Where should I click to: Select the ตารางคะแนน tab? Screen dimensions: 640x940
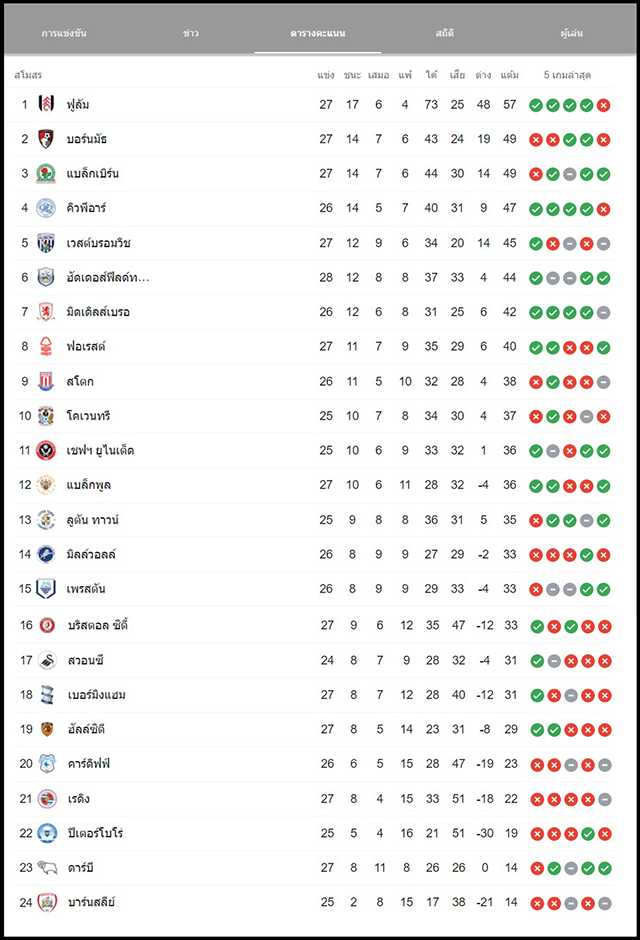pos(318,33)
